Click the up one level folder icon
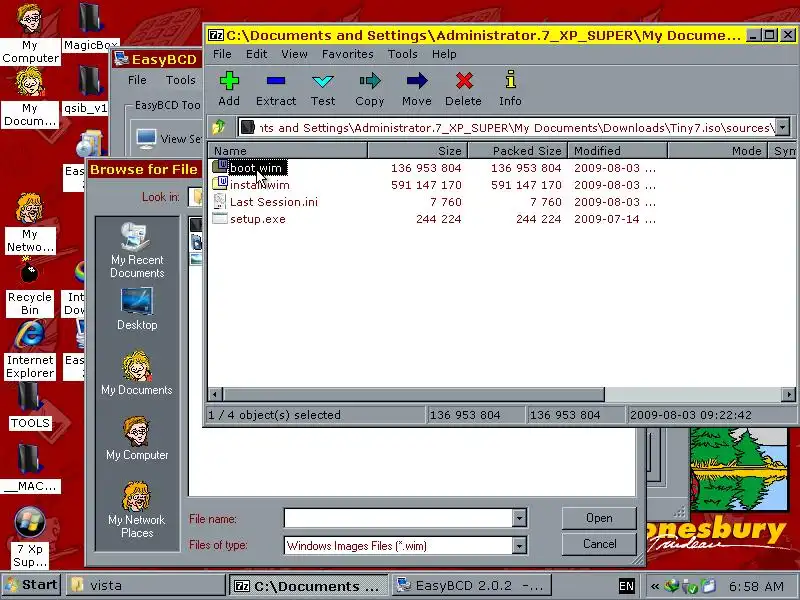This screenshot has width=800, height=600. [x=219, y=127]
